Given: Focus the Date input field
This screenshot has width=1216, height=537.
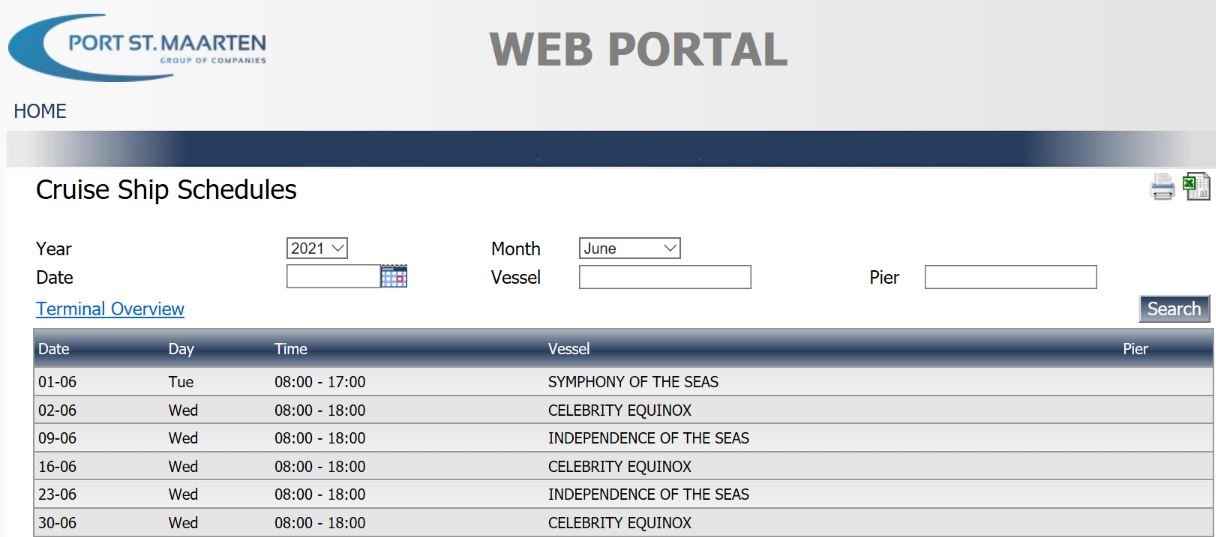Looking at the screenshot, I should coord(333,277).
